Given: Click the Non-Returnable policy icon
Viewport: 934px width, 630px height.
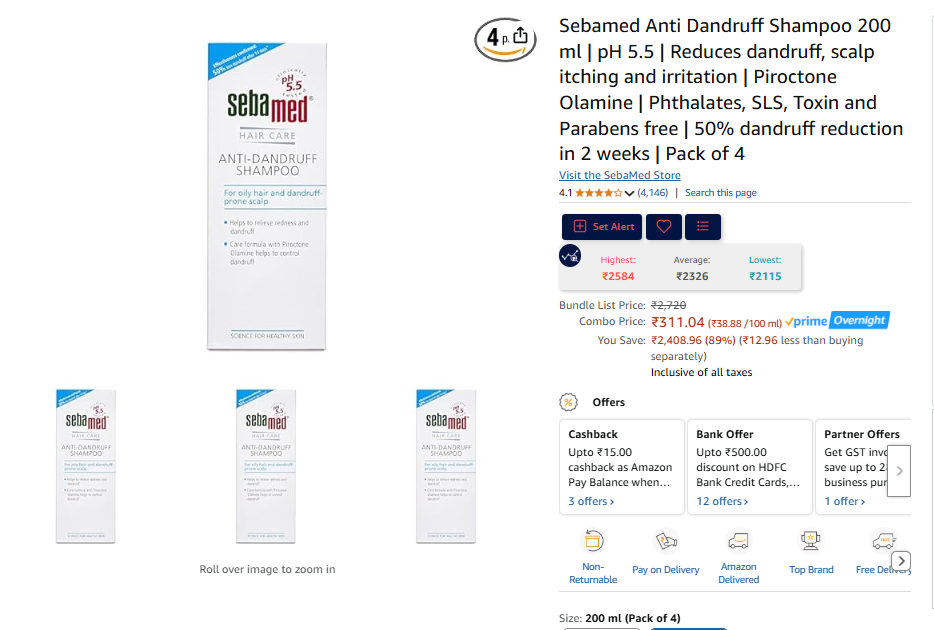Looking at the screenshot, I should [x=594, y=541].
